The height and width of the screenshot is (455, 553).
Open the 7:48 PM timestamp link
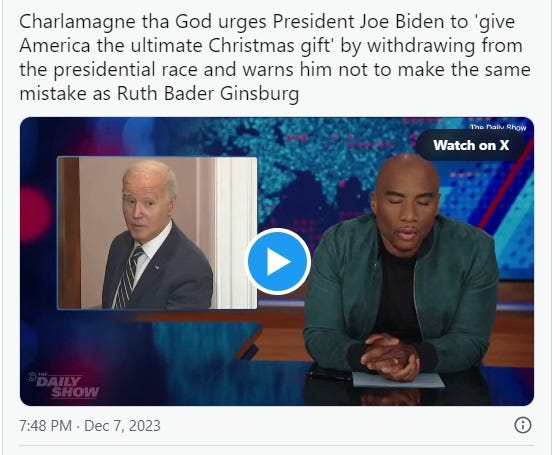(45, 425)
